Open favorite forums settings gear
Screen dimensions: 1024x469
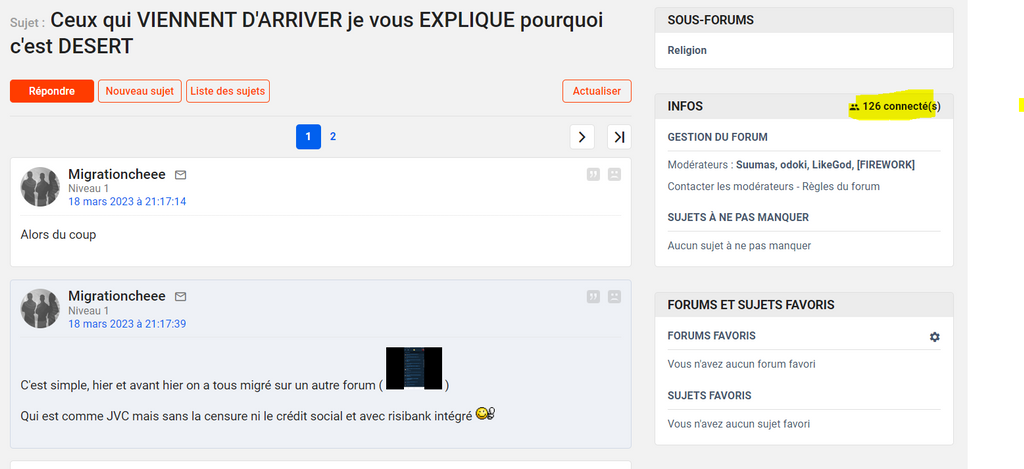934,337
